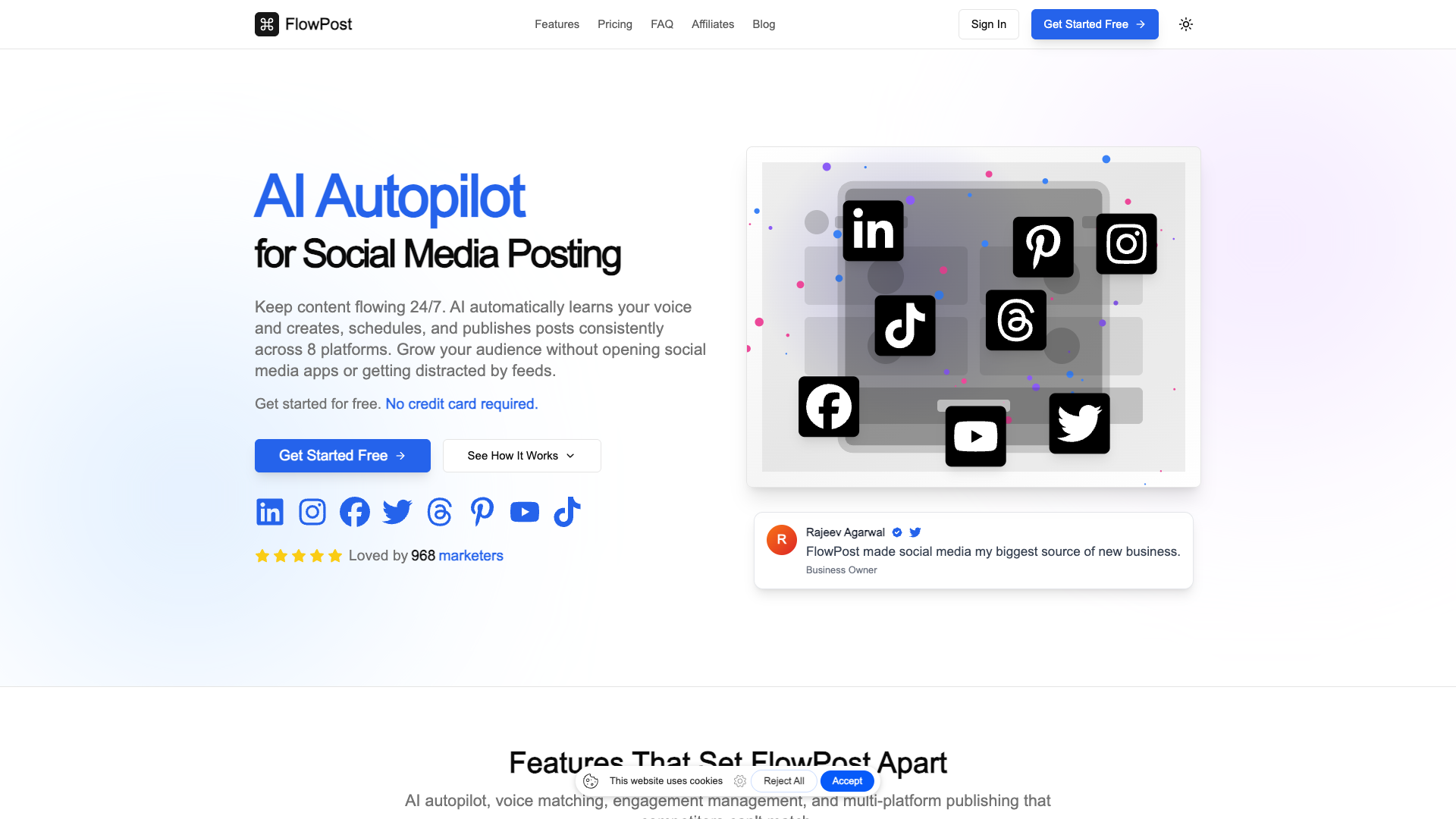Click the Sign In button
The height and width of the screenshot is (819, 1456).
989,24
